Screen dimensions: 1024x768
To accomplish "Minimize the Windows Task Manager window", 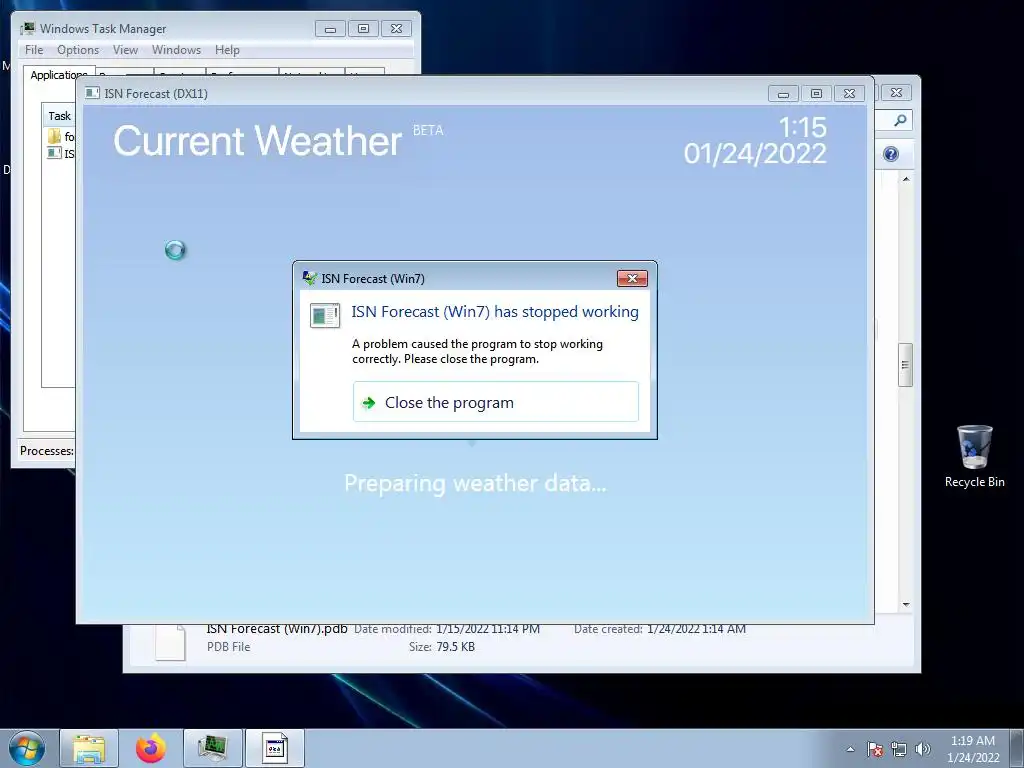I will (330, 29).
